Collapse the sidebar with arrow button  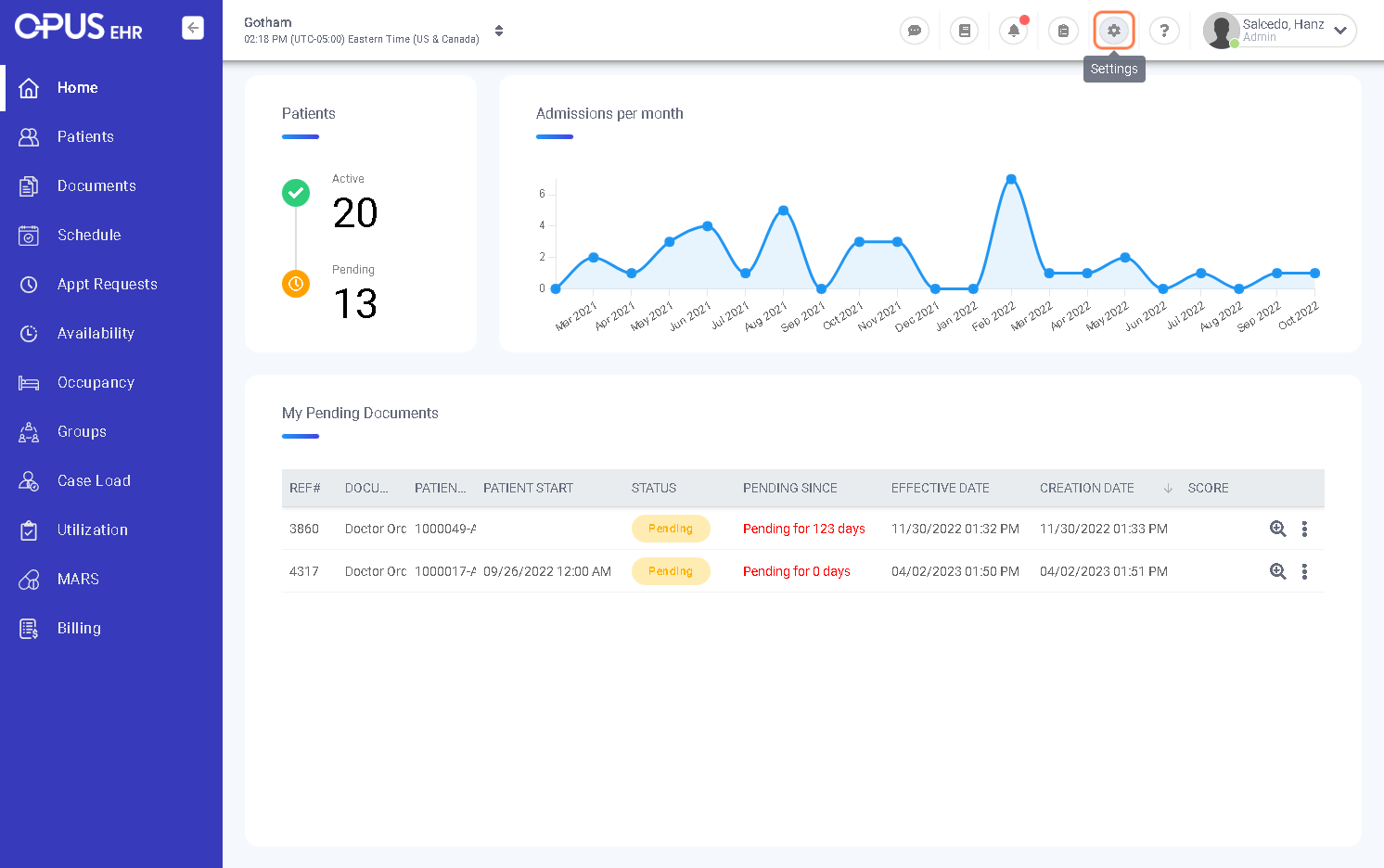click(193, 28)
